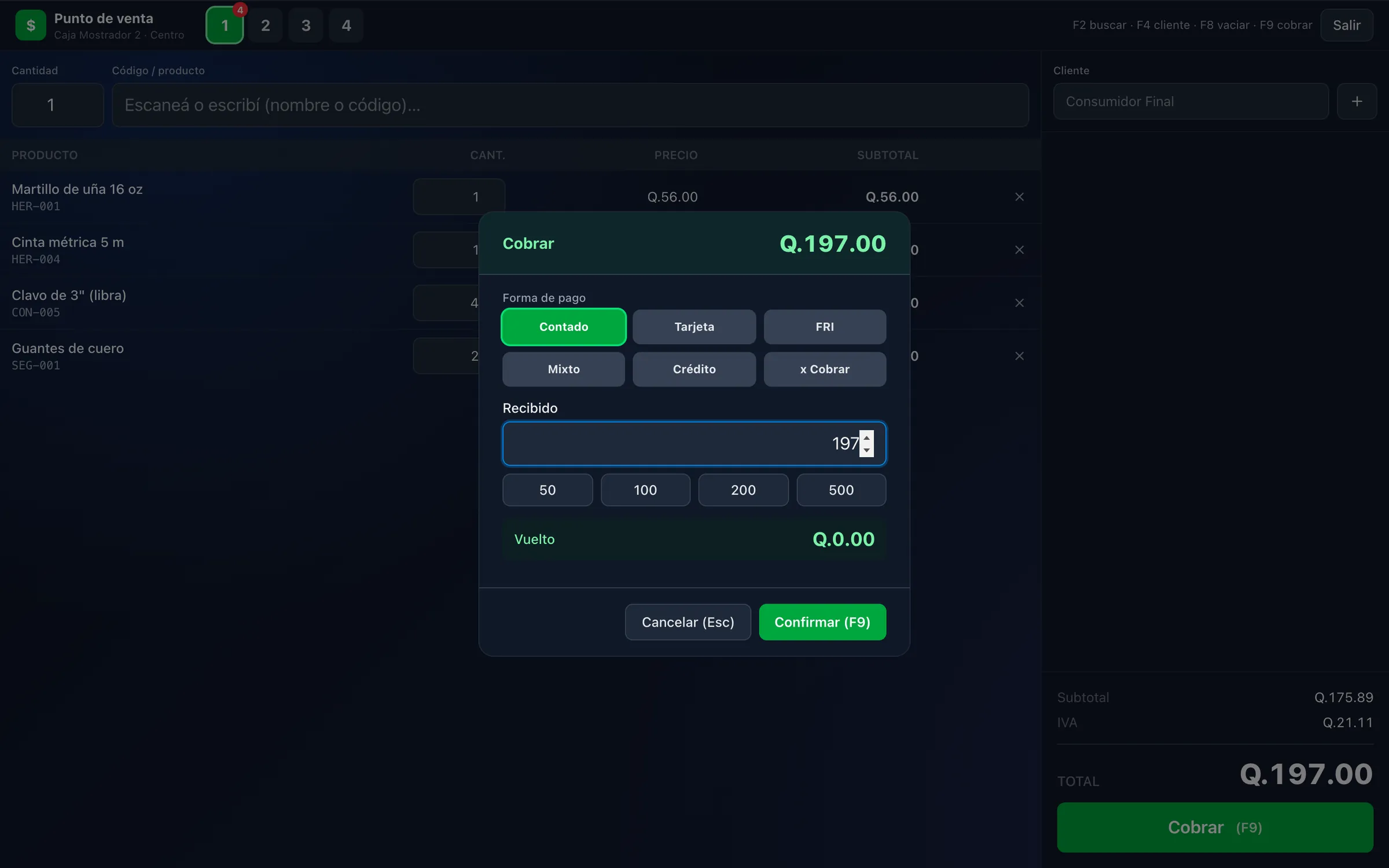Apply the 500 quick amount

(841, 490)
